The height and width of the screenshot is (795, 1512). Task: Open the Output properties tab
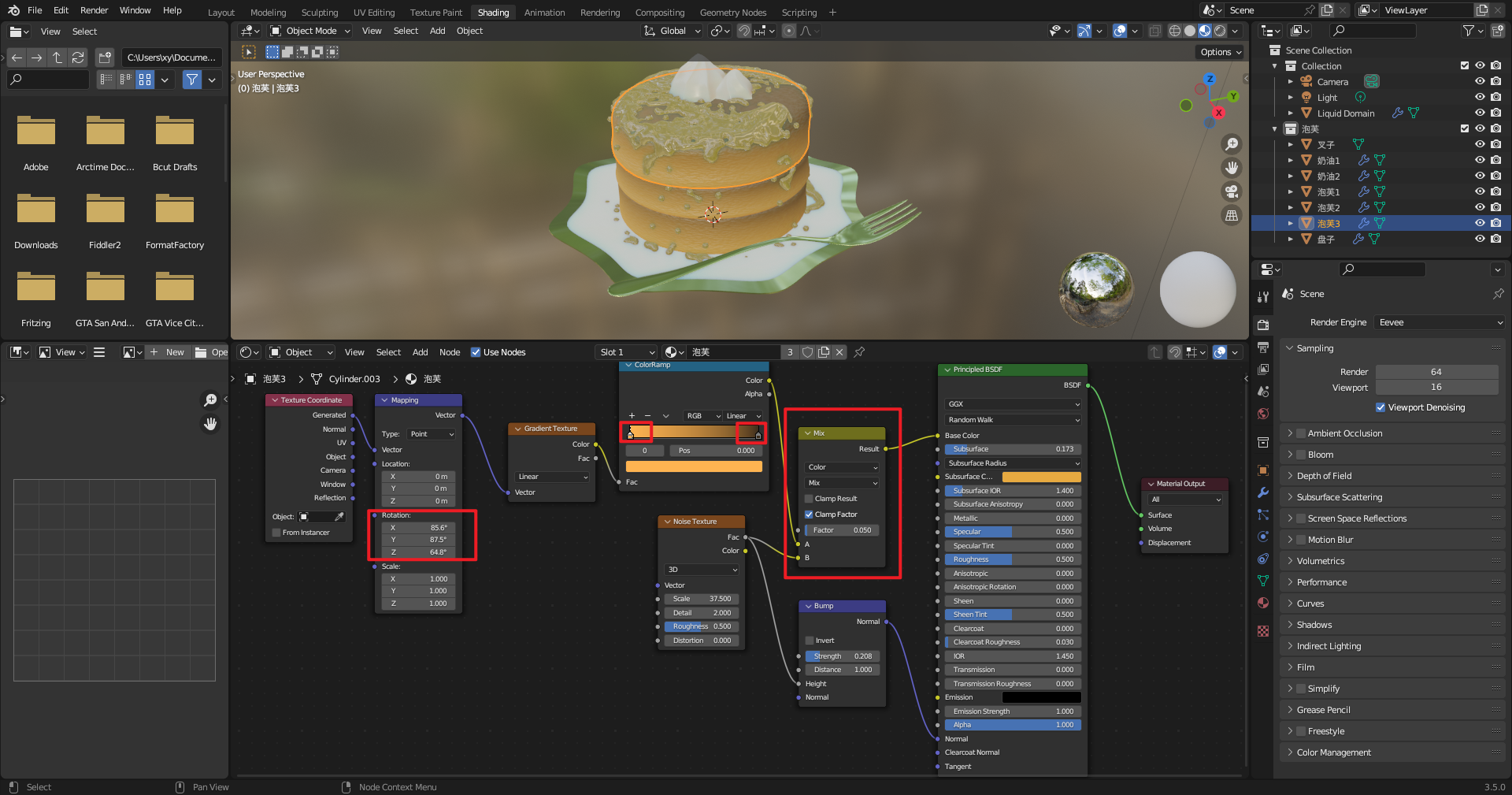click(x=1263, y=347)
